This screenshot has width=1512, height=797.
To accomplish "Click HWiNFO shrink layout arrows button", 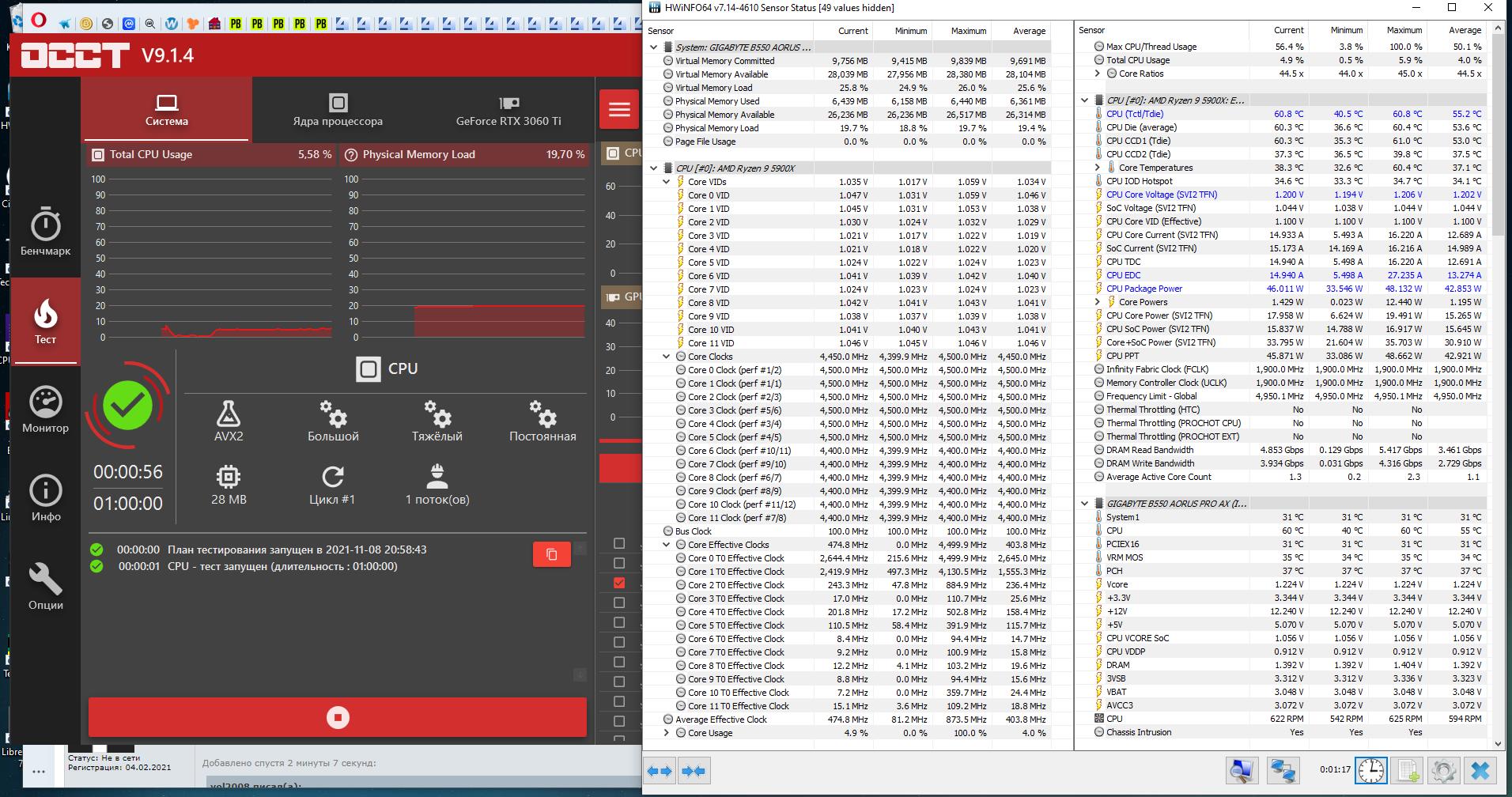I will pyautogui.click(x=694, y=771).
